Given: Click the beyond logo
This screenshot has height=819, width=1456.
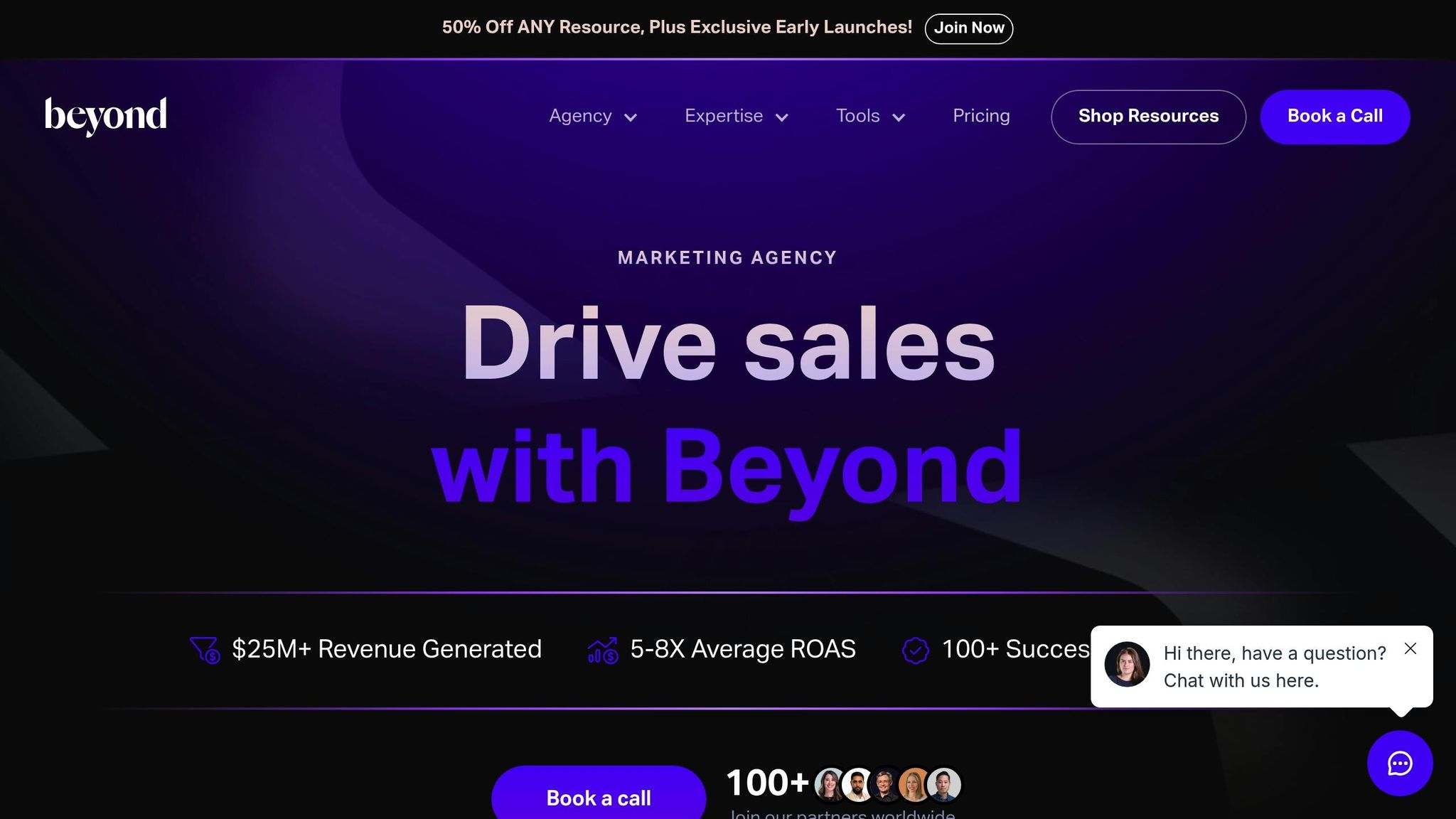Looking at the screenshot, I should coord(105,115).
